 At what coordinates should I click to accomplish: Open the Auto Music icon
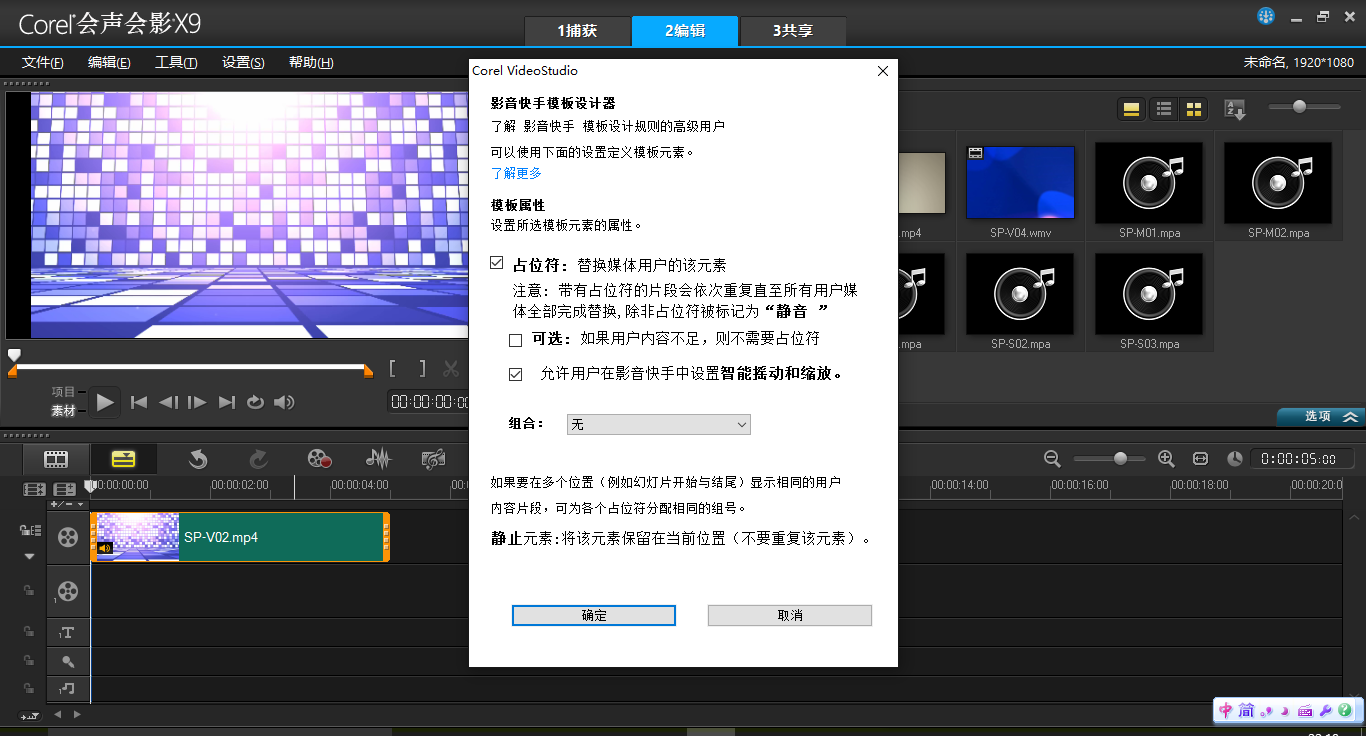point(434,459)
